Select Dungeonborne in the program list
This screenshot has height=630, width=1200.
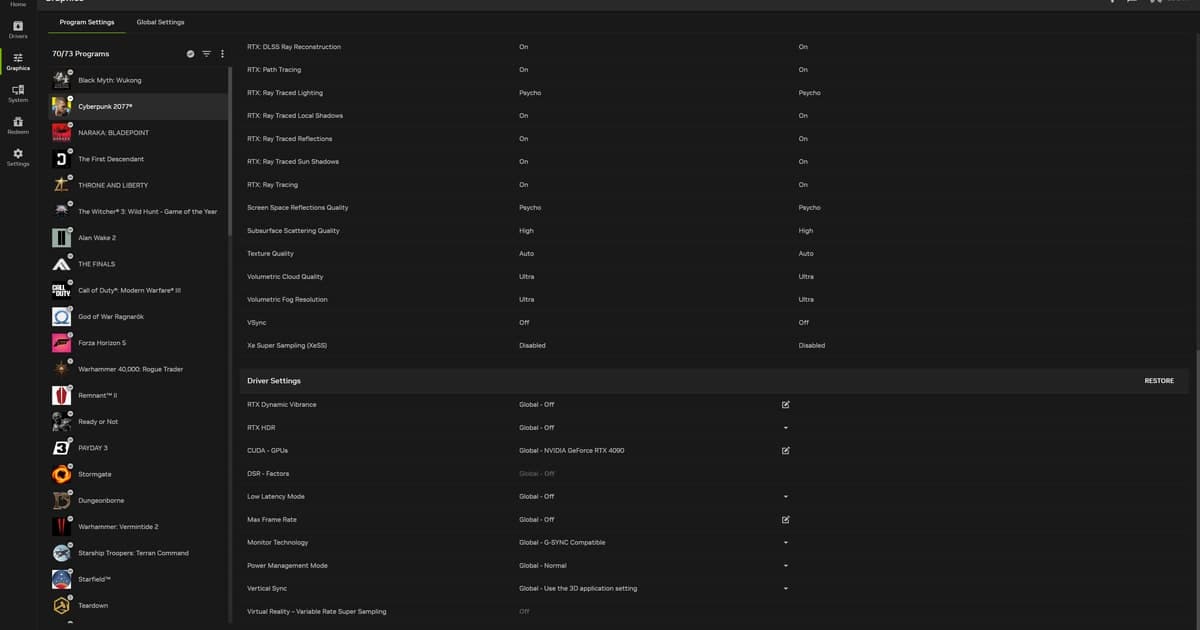(x=140, y=500)
